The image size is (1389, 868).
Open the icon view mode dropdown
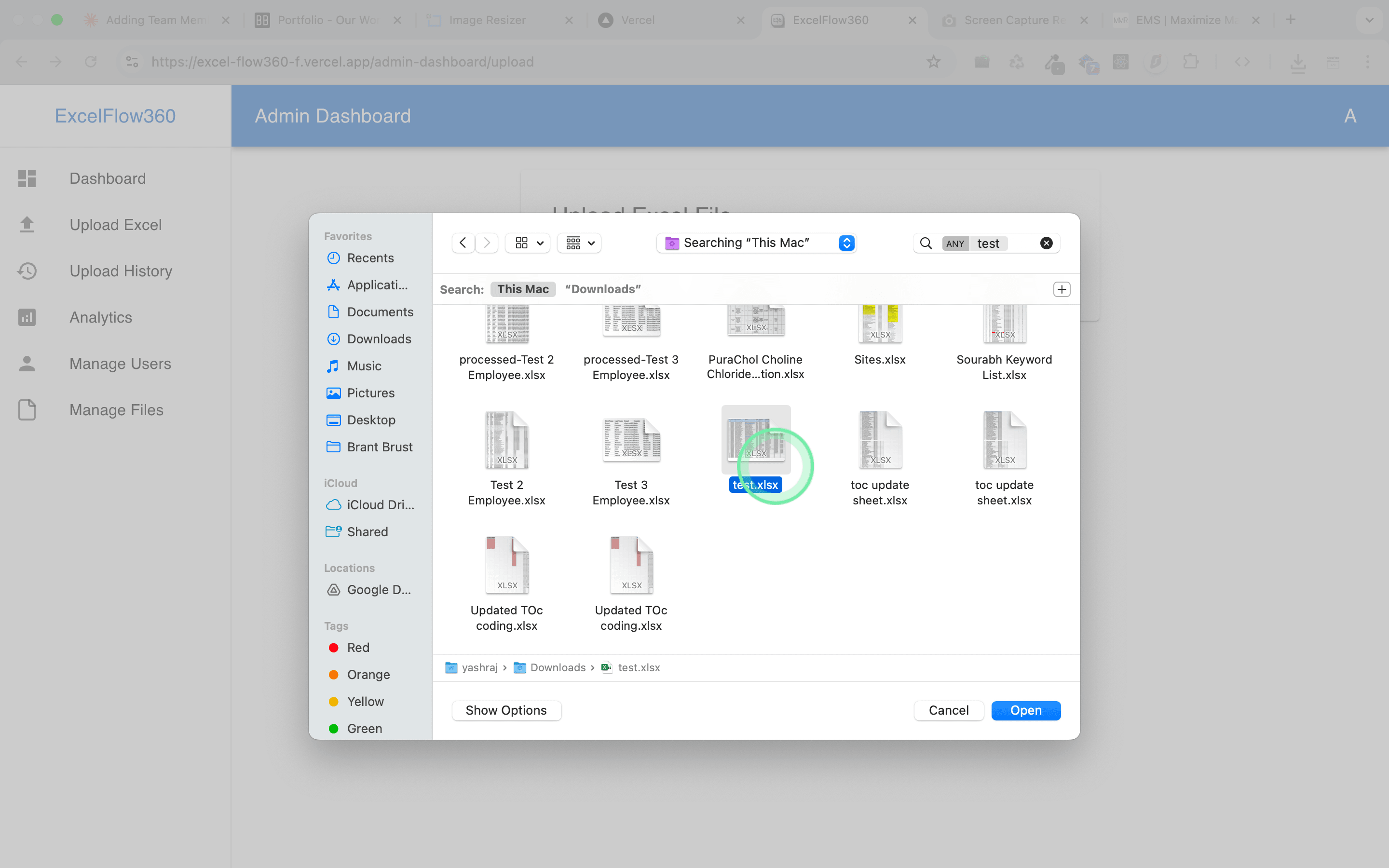528,243
